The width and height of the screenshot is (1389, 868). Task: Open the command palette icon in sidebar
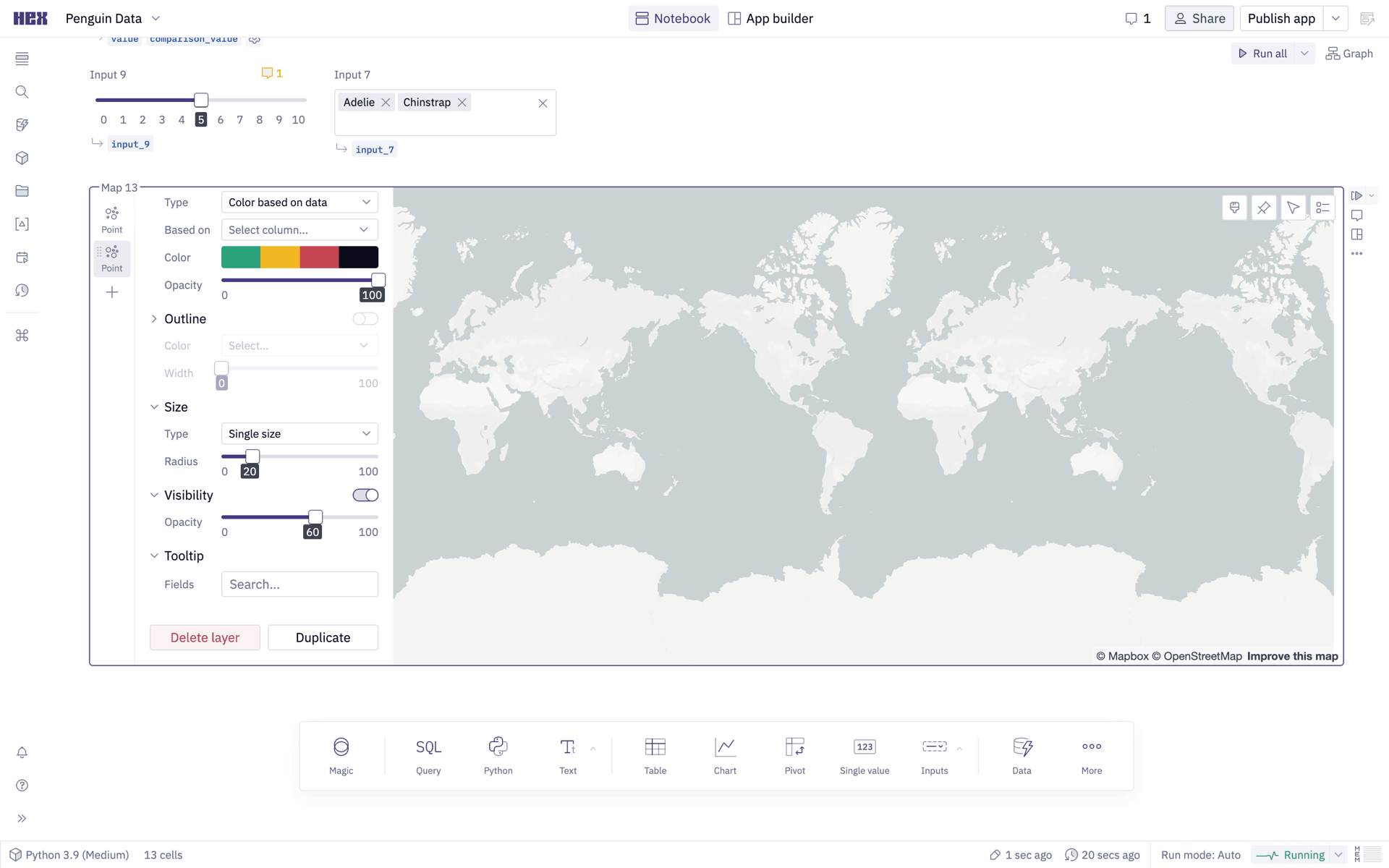[22, 336]
